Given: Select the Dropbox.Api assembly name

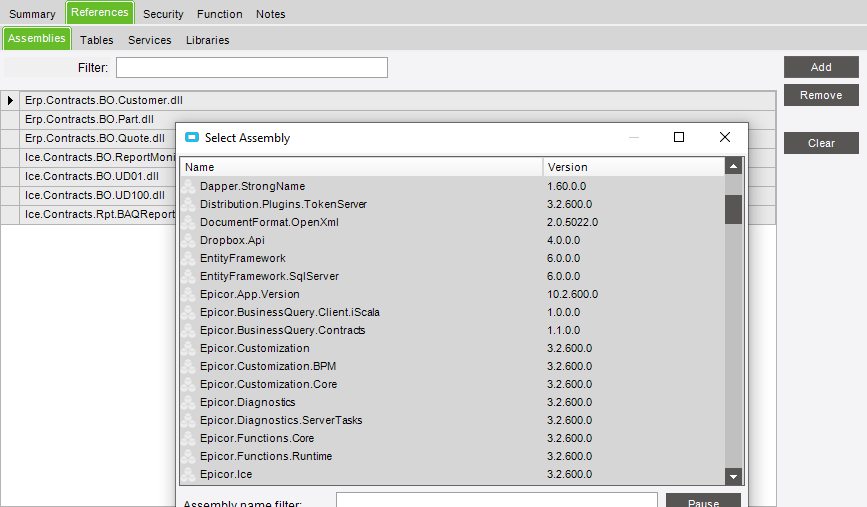Looking at the screenshot, I should point(232,241).
